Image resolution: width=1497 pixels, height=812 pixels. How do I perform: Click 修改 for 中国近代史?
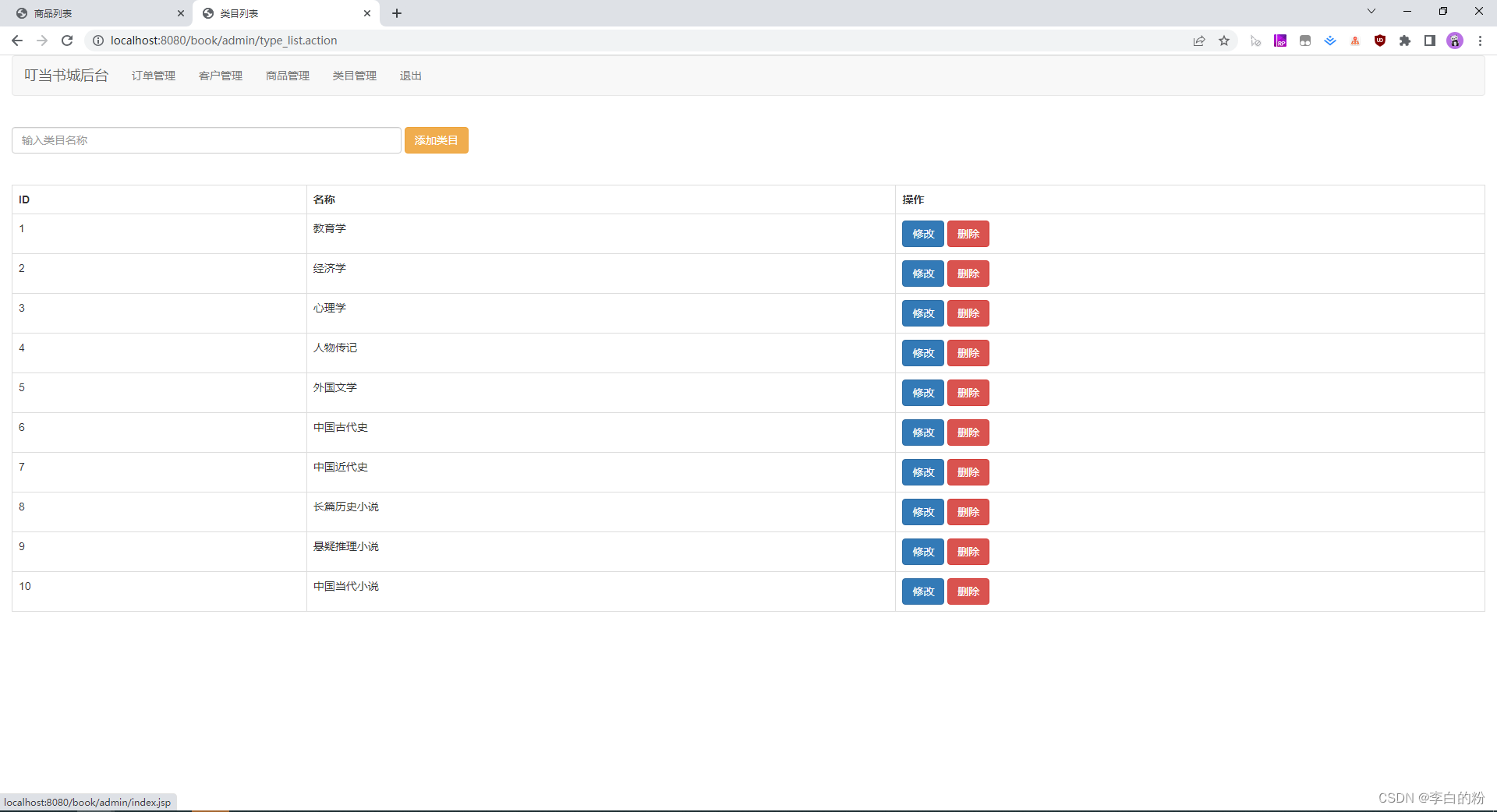click(923, 472)
